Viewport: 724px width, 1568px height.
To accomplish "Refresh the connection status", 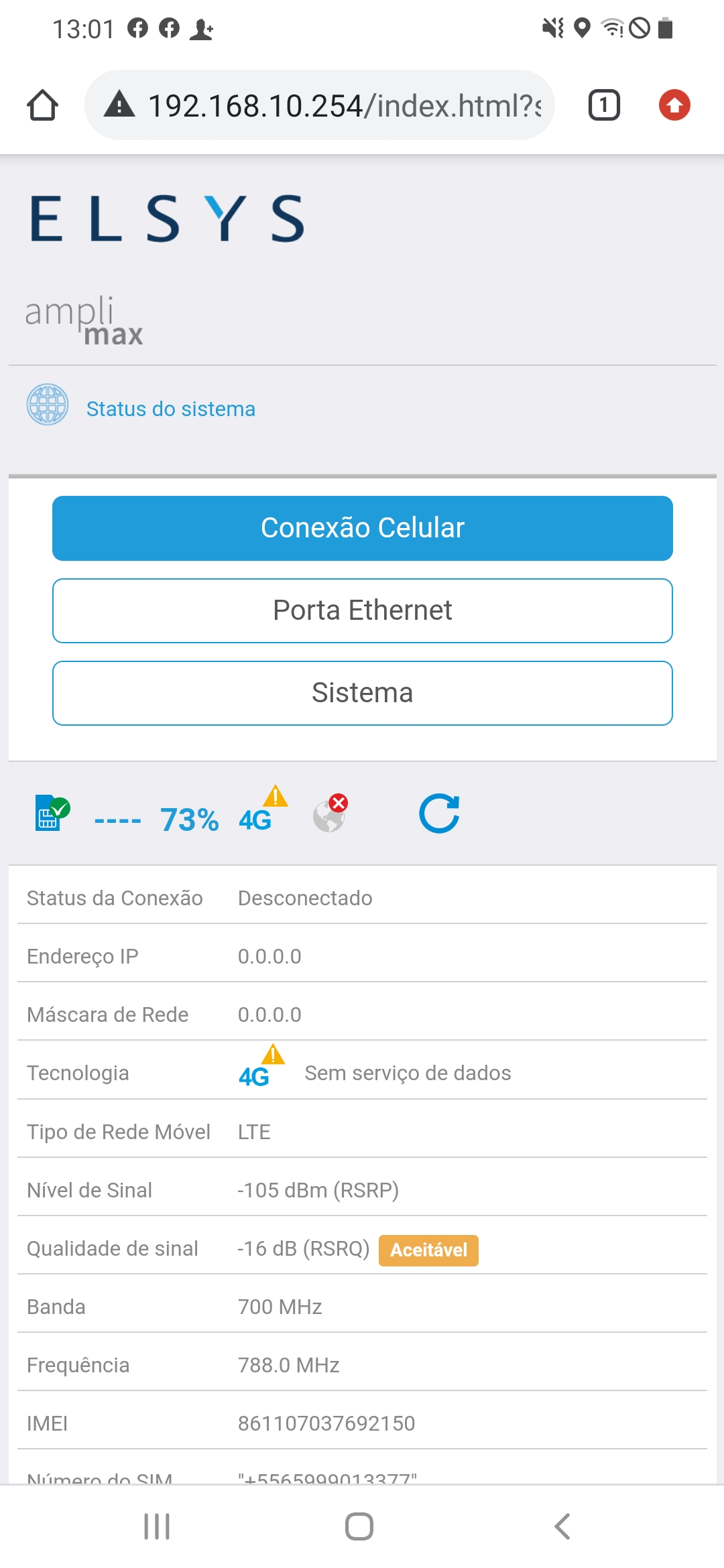I will point(439,813).
